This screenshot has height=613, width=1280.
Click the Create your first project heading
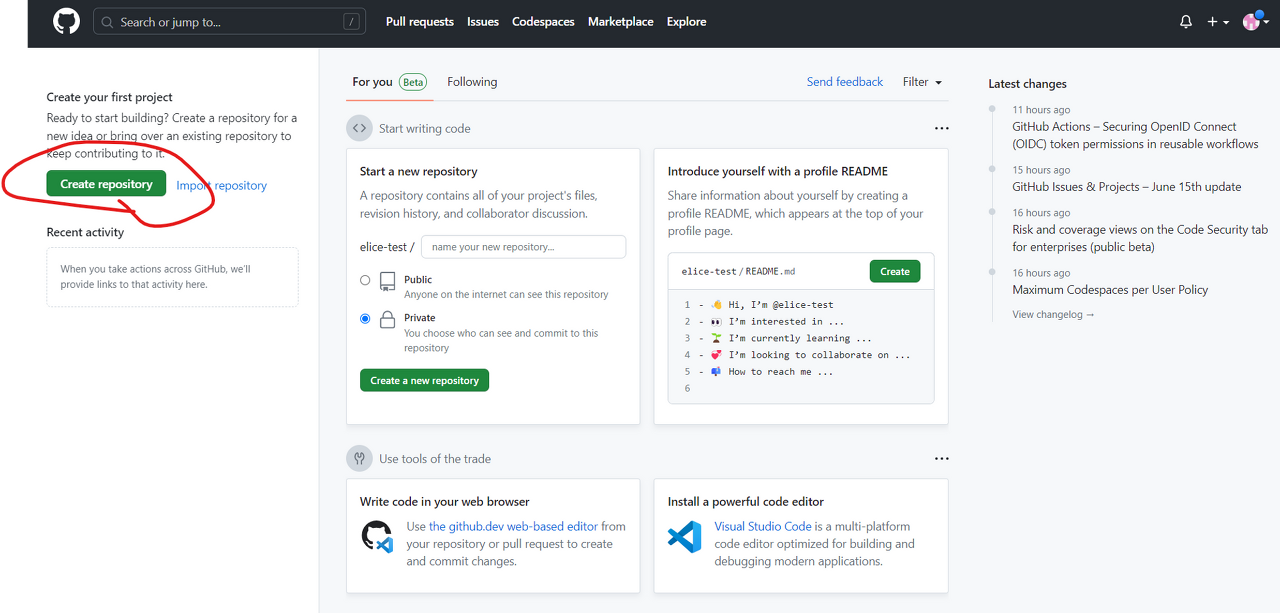[x=109, y=97]
